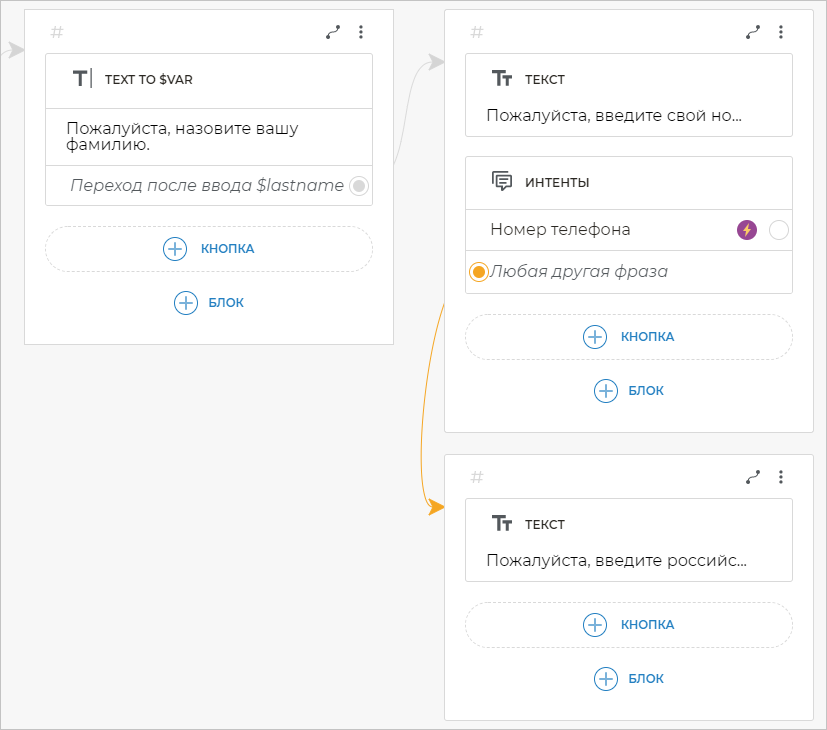827x730 pixels.
Task: Click the chat bubble icon beside ИНТЕНТЫ
Action: point(502,181)
